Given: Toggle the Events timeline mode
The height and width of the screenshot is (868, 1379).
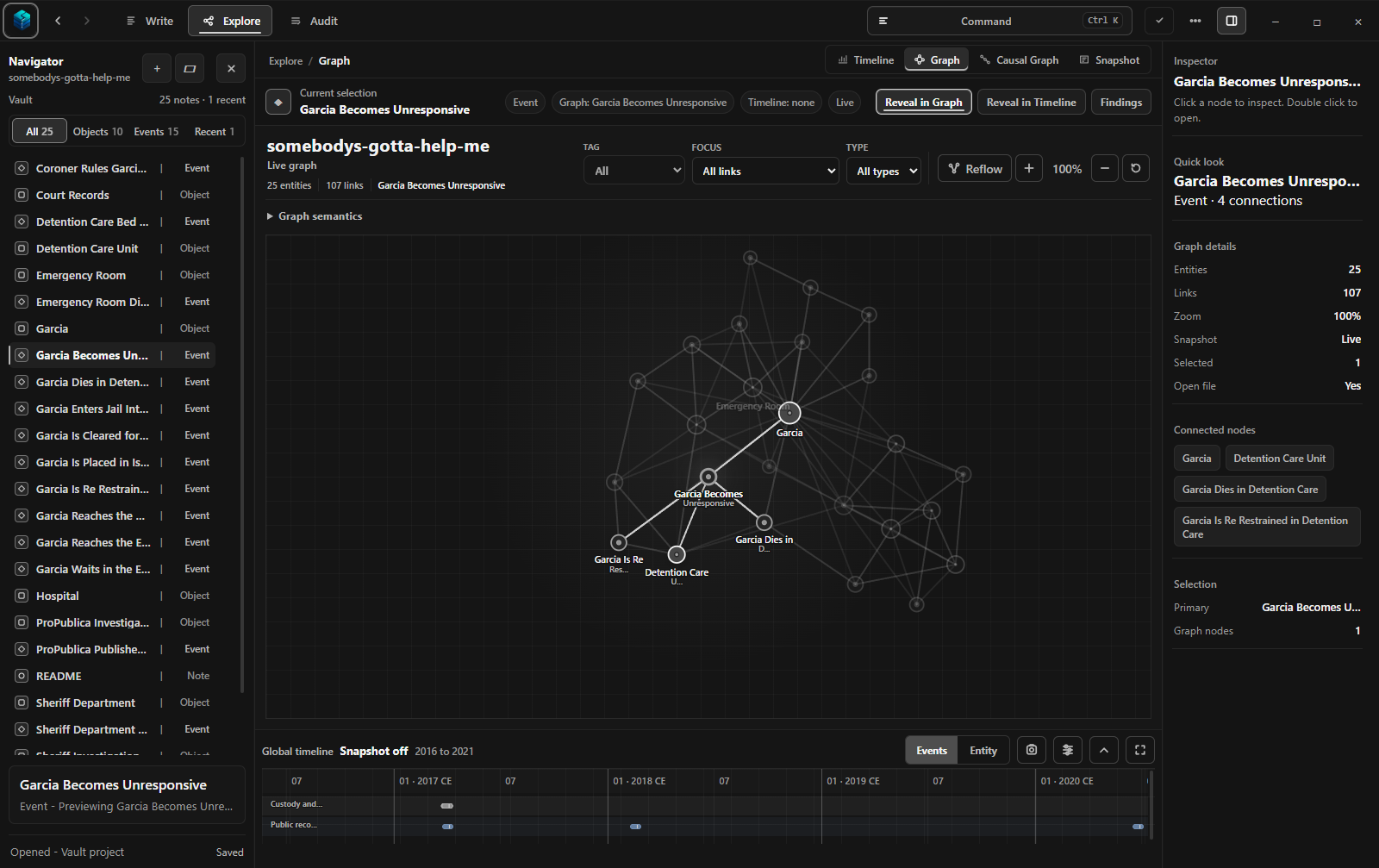Looking at the screenshot, I should pos(932,751).
